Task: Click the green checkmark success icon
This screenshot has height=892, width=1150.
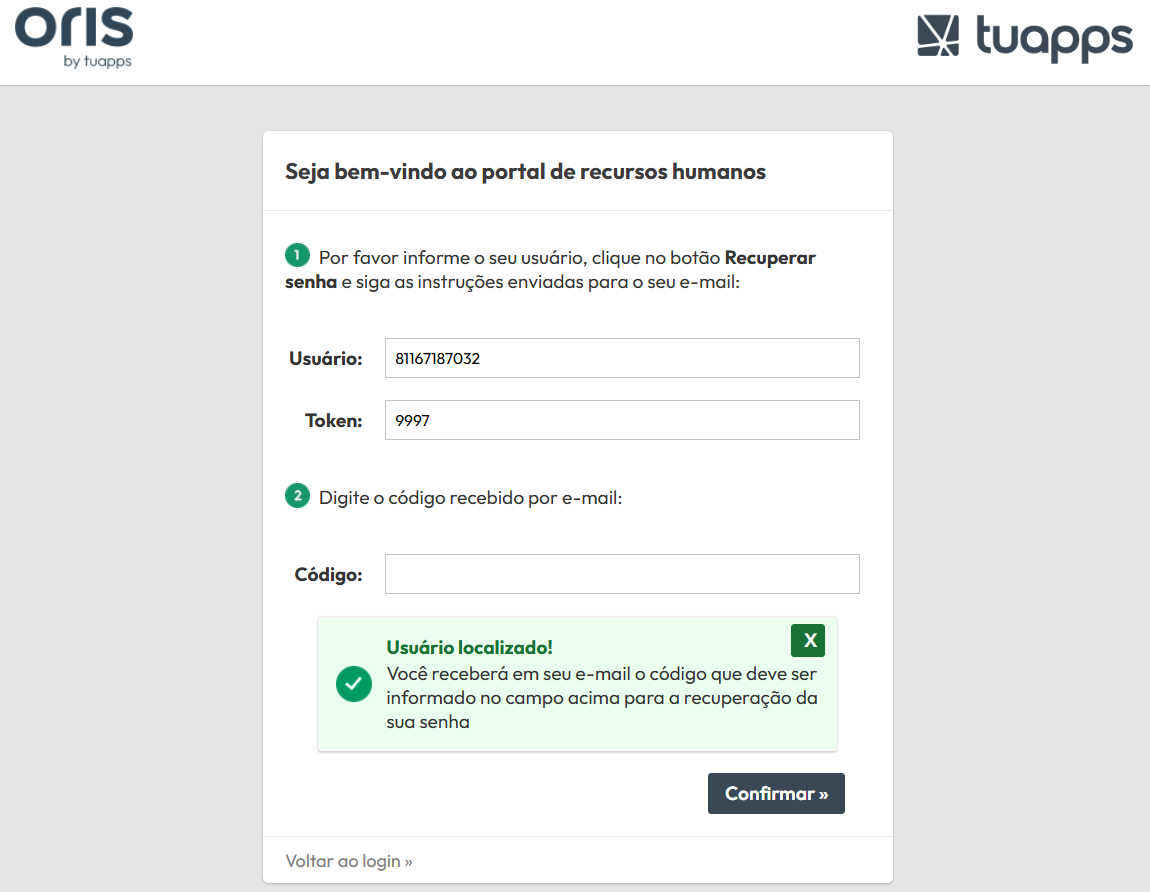Action: 354,684
